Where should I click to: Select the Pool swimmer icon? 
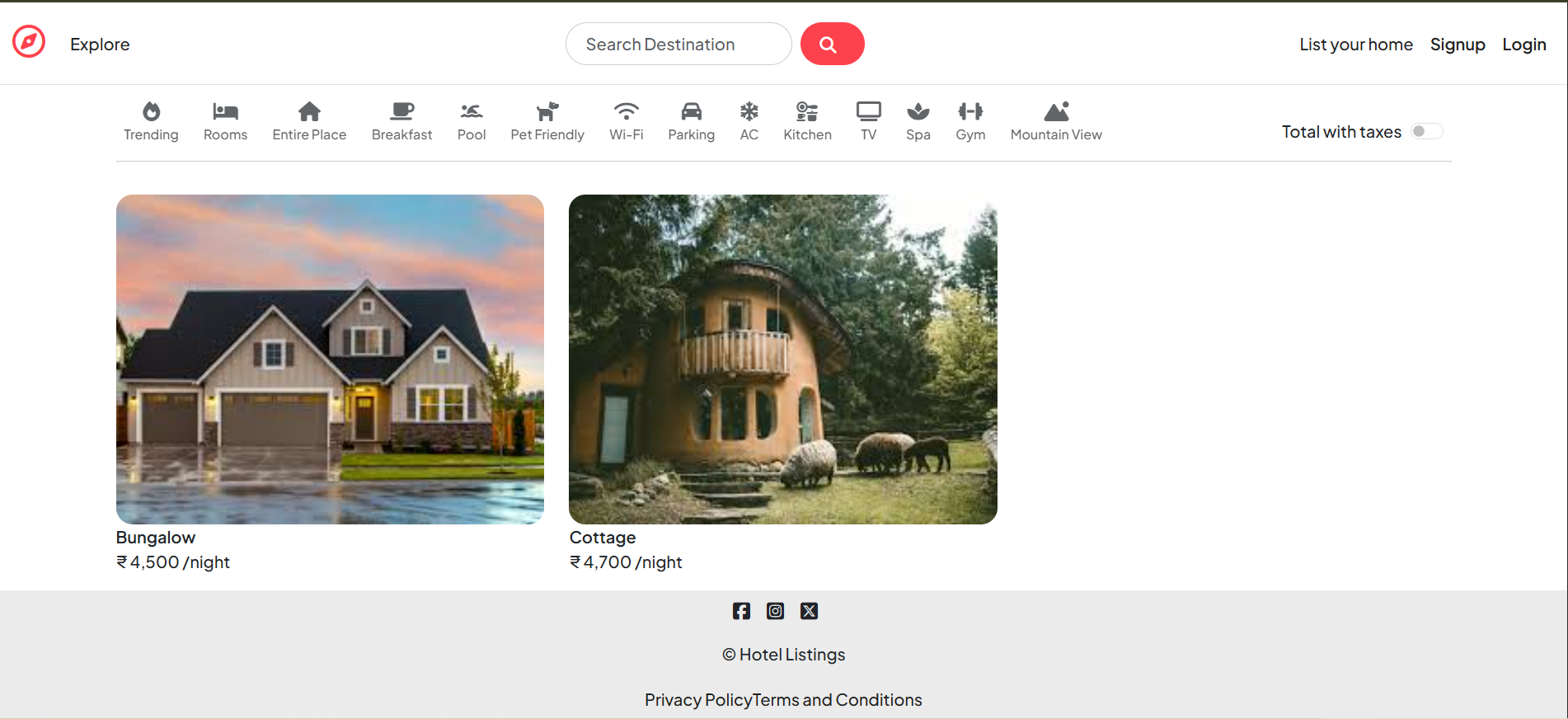pos(472,111)
